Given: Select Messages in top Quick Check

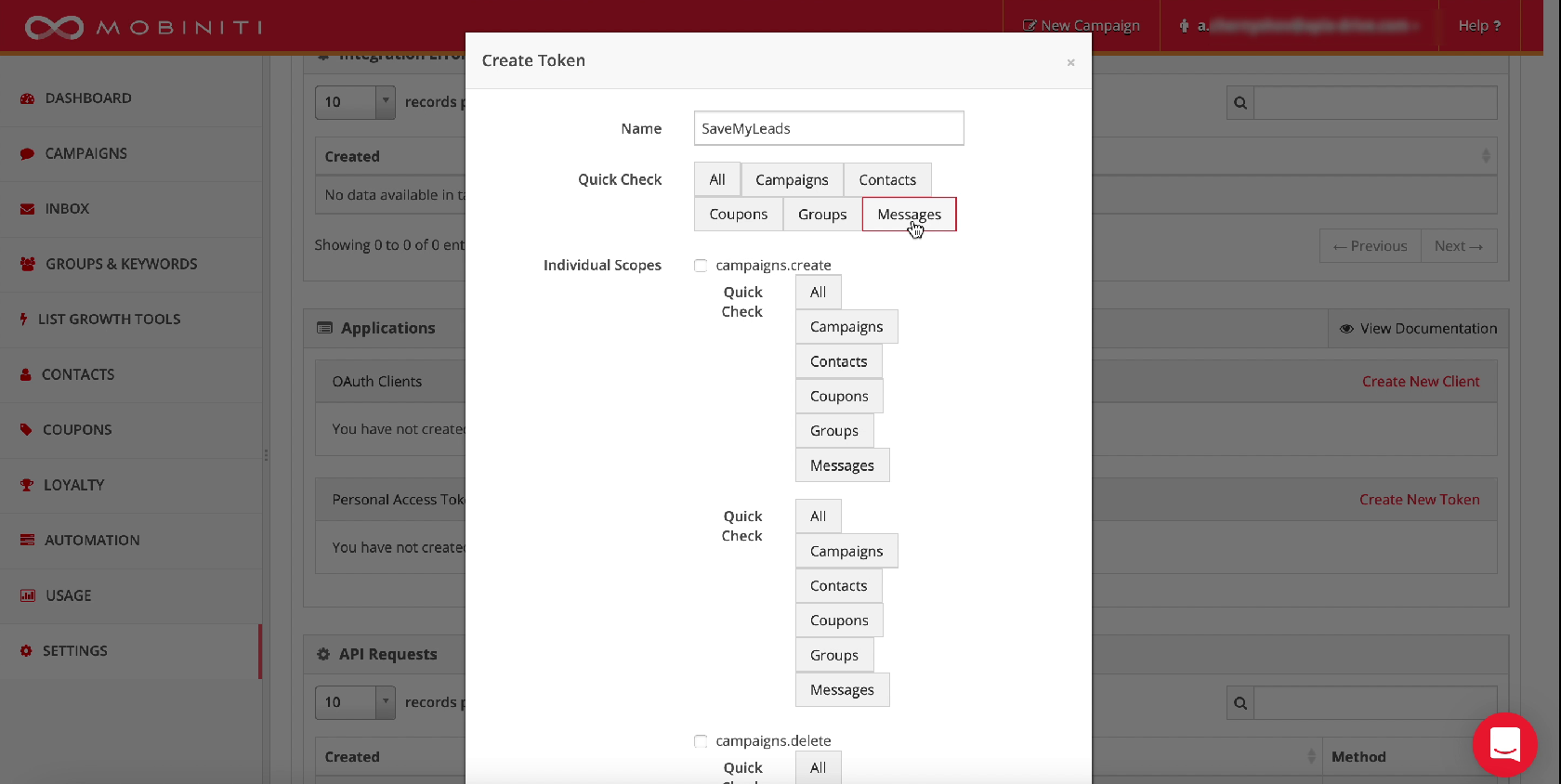Looking at the screenshot, I should pyautogui.click(x=909, y=215).
